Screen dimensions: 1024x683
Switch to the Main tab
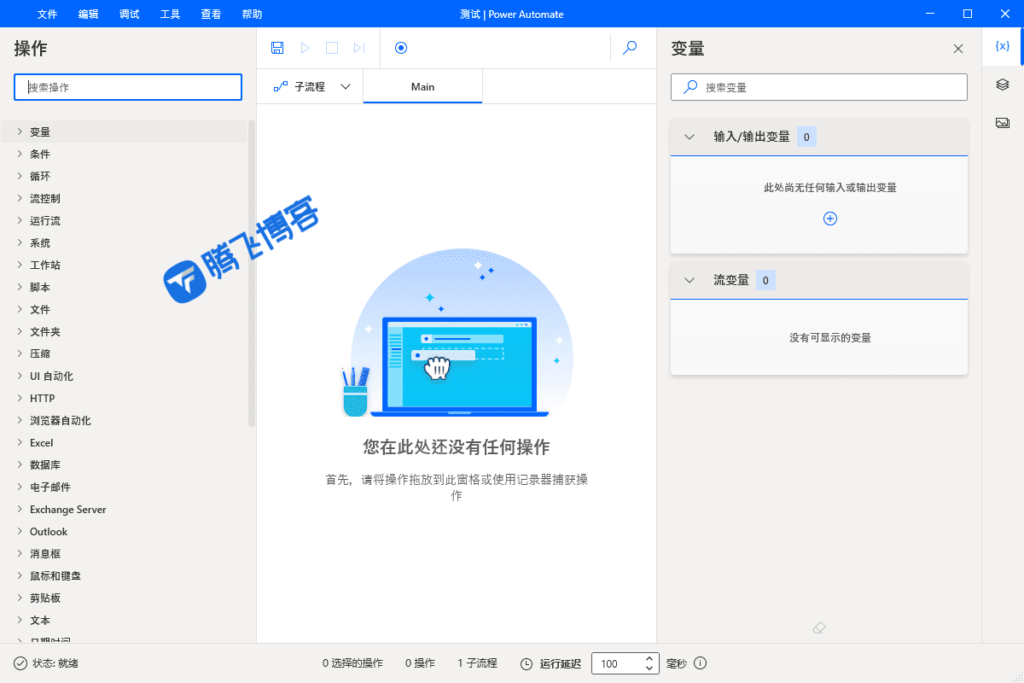422,87
